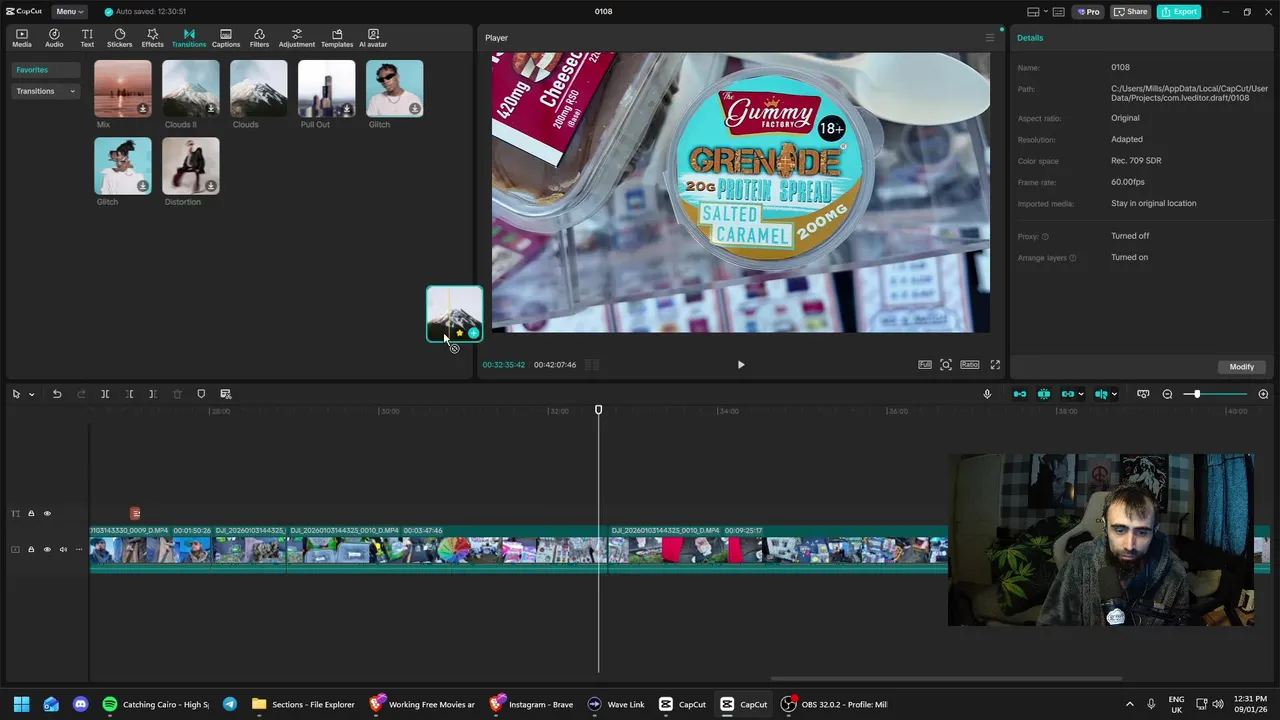
Task: Select the Favorites category
Action: (x=45, y=70)
